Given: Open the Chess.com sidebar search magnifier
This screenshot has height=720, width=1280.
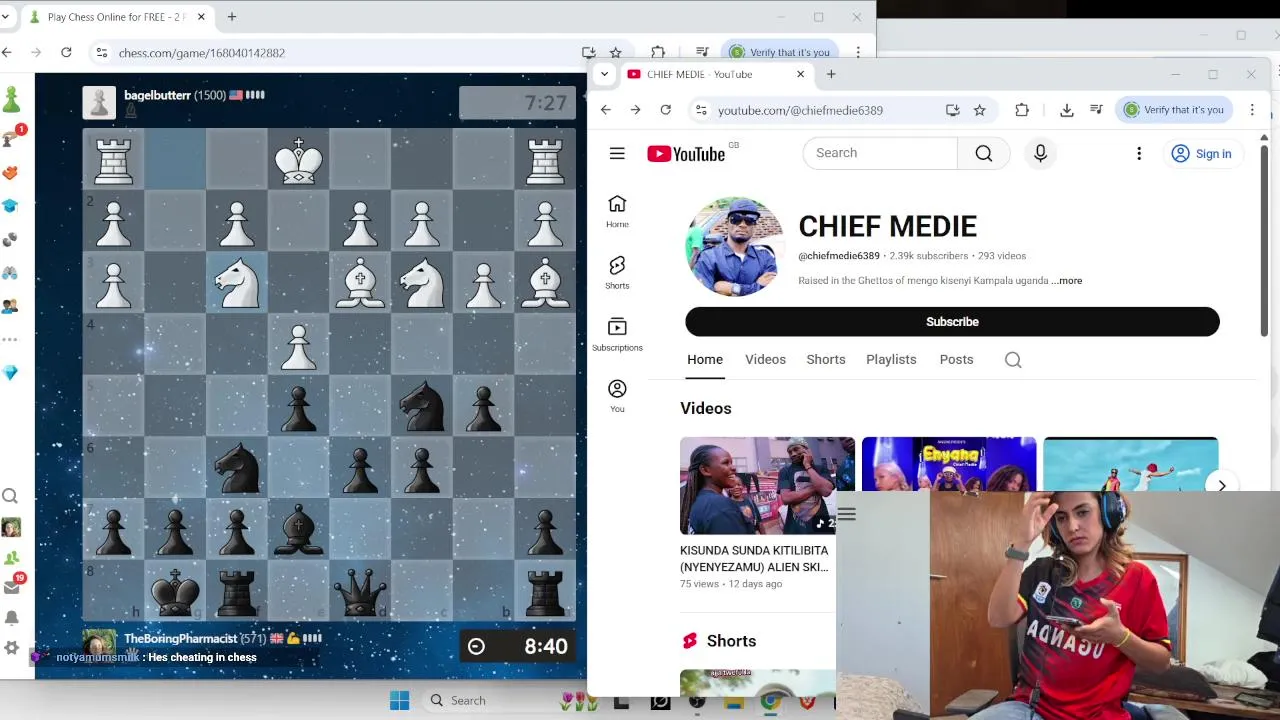Looking at the screenshot, I should [10, 496].
